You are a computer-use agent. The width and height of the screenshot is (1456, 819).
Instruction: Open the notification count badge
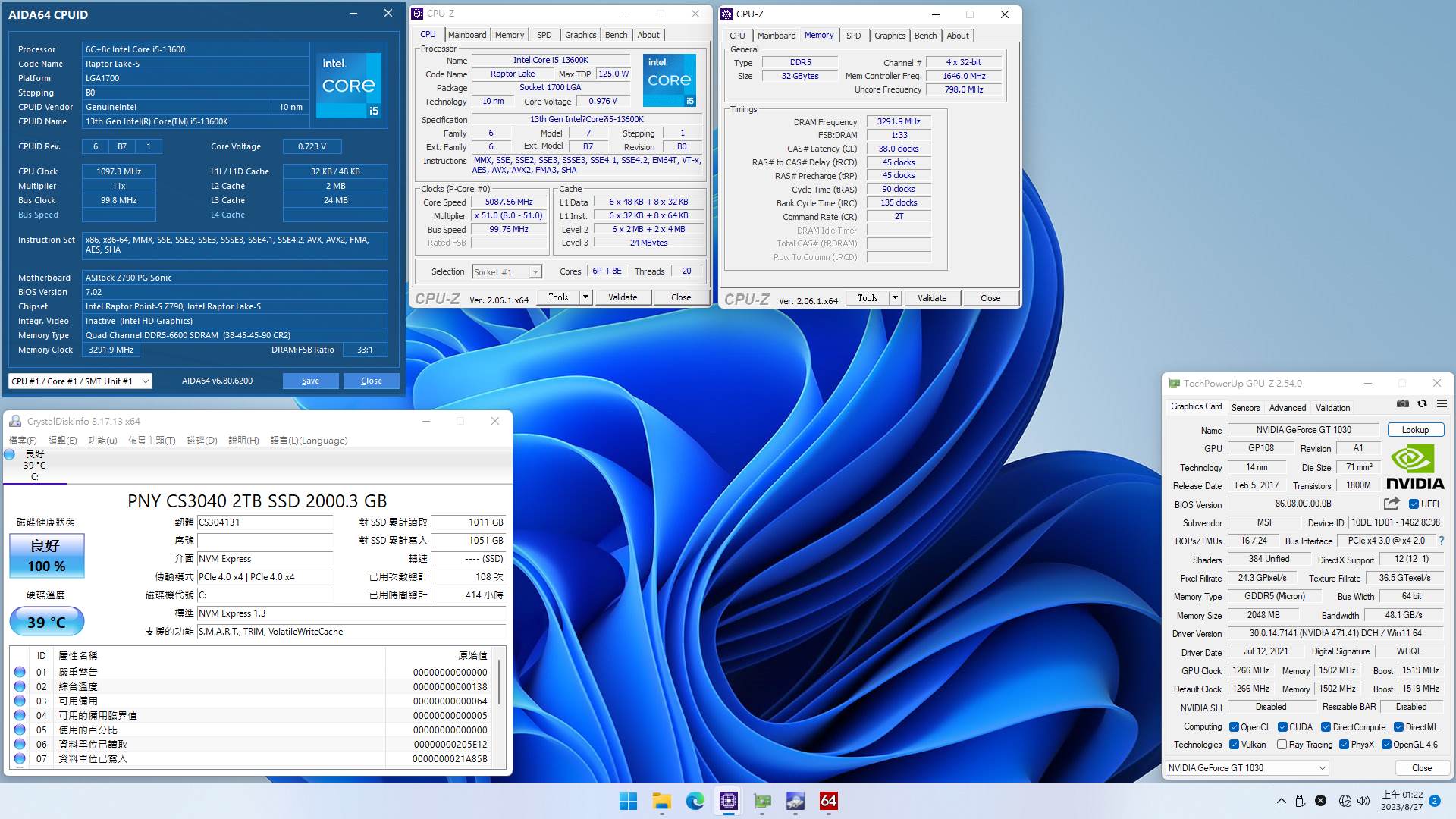[1435, 801]
